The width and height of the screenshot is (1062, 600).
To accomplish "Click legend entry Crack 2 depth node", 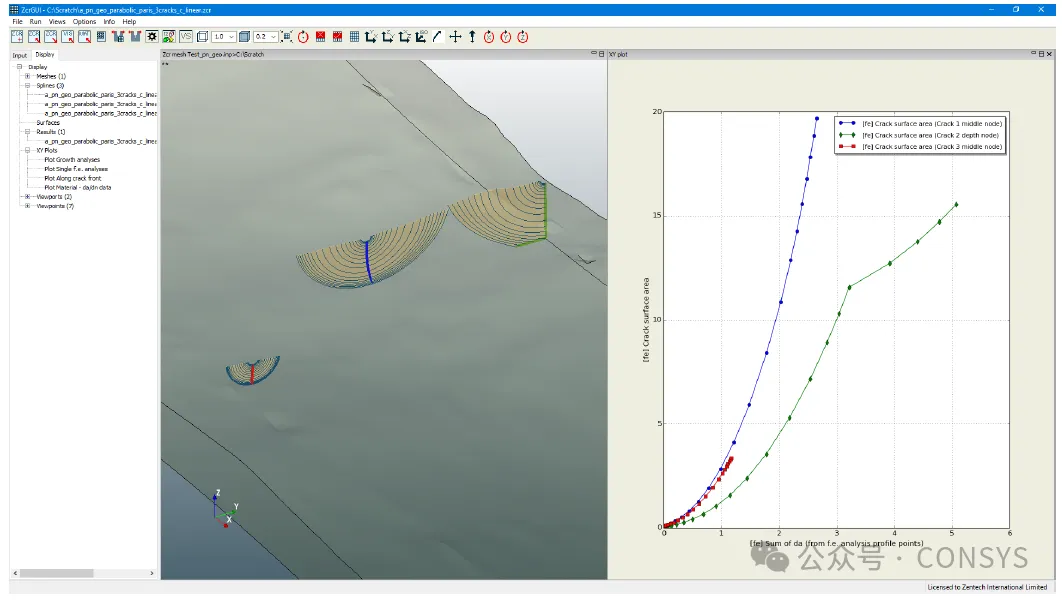I will (x=918, y=135).
